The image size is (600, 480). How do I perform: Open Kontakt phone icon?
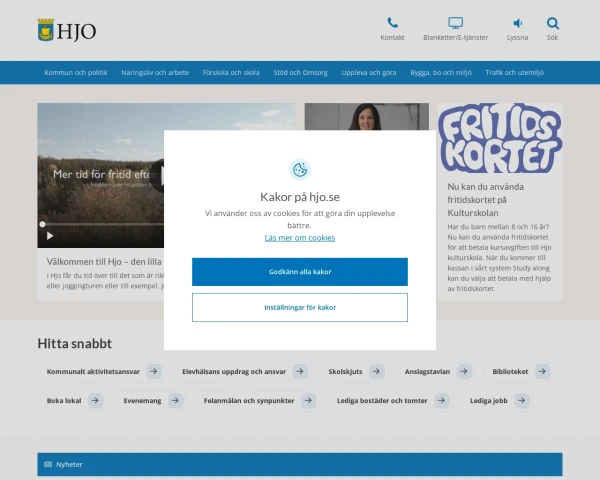[x=393, y=23]
